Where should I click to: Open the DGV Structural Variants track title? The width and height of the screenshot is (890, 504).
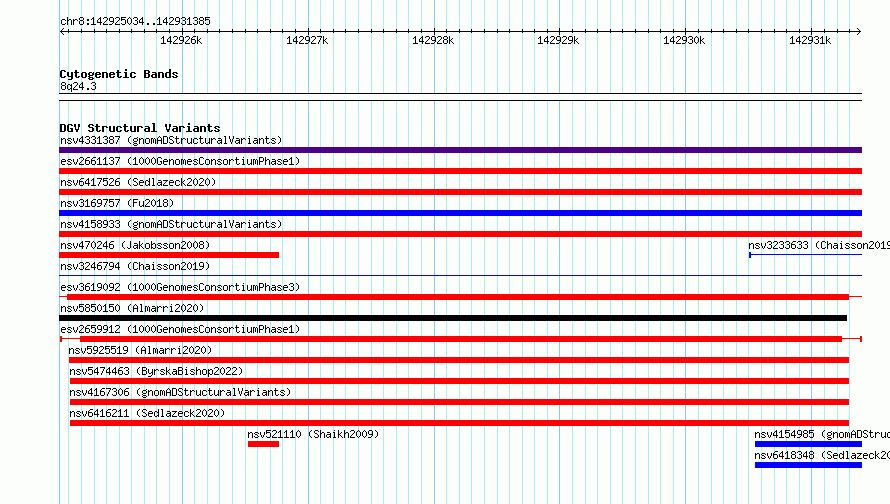(x=140, y=128)
